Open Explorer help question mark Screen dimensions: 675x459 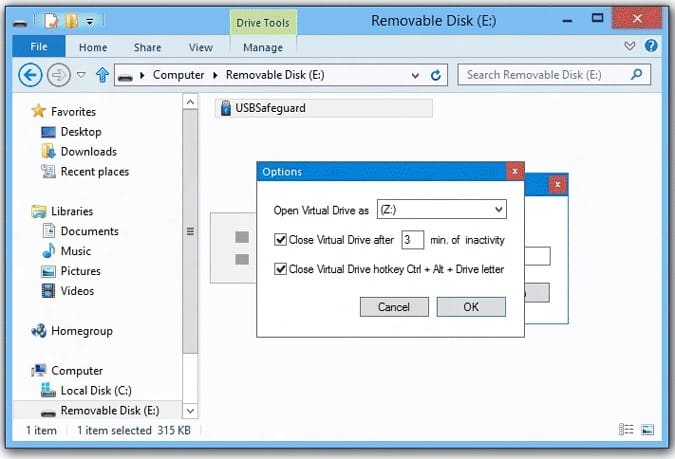(651, 46)
